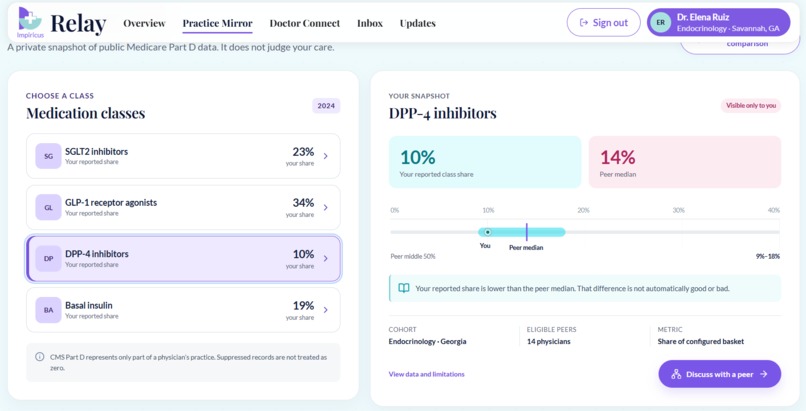Click the GL icon badge
The width and height of the screenshot is (806, 411).
point(48,208)
